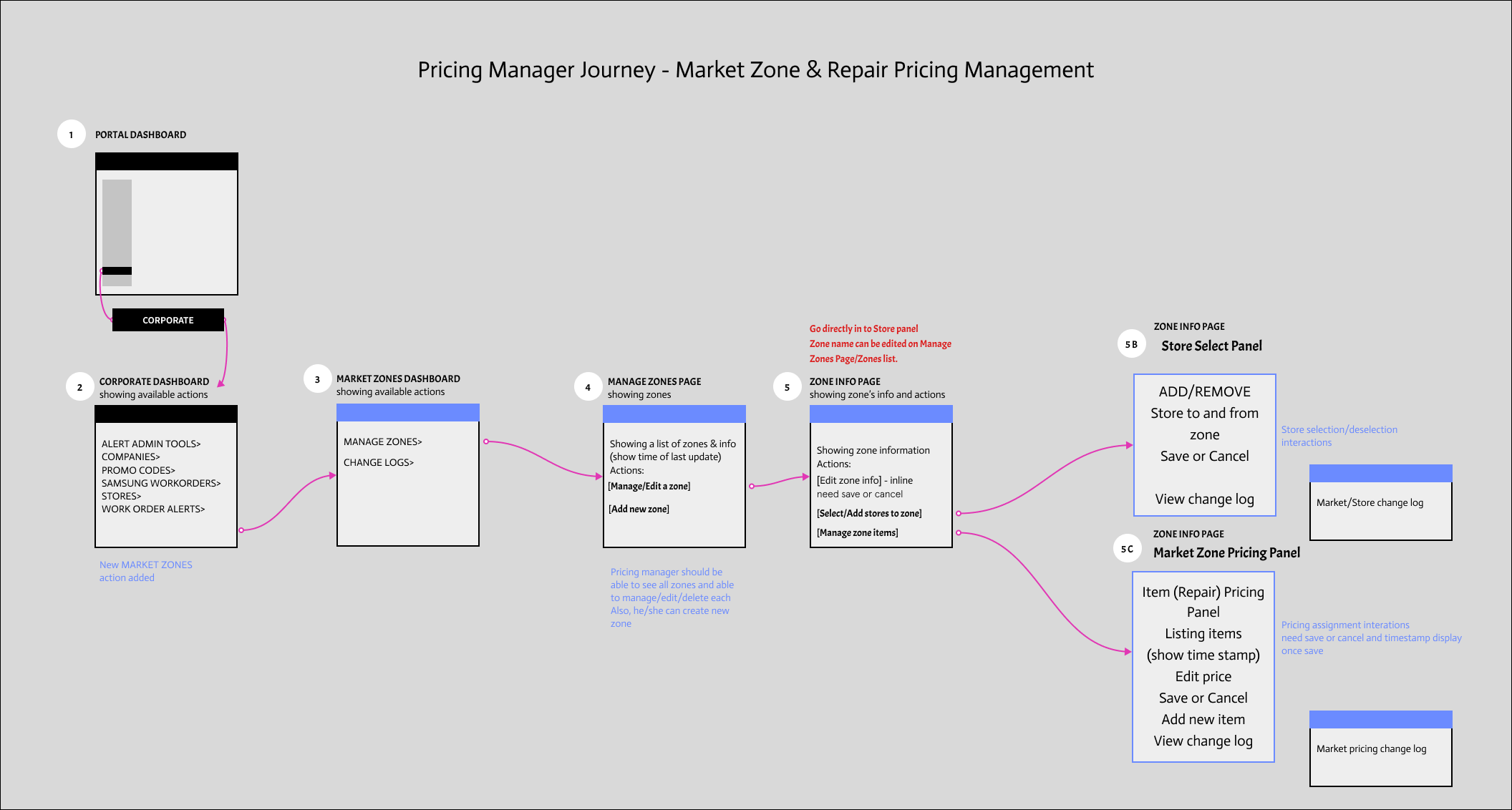Image resolution: width=1512 pixels, height=810 pixels.
Task: Select WORK ORDER ALERTS> entry
Action: pos(153,509)
